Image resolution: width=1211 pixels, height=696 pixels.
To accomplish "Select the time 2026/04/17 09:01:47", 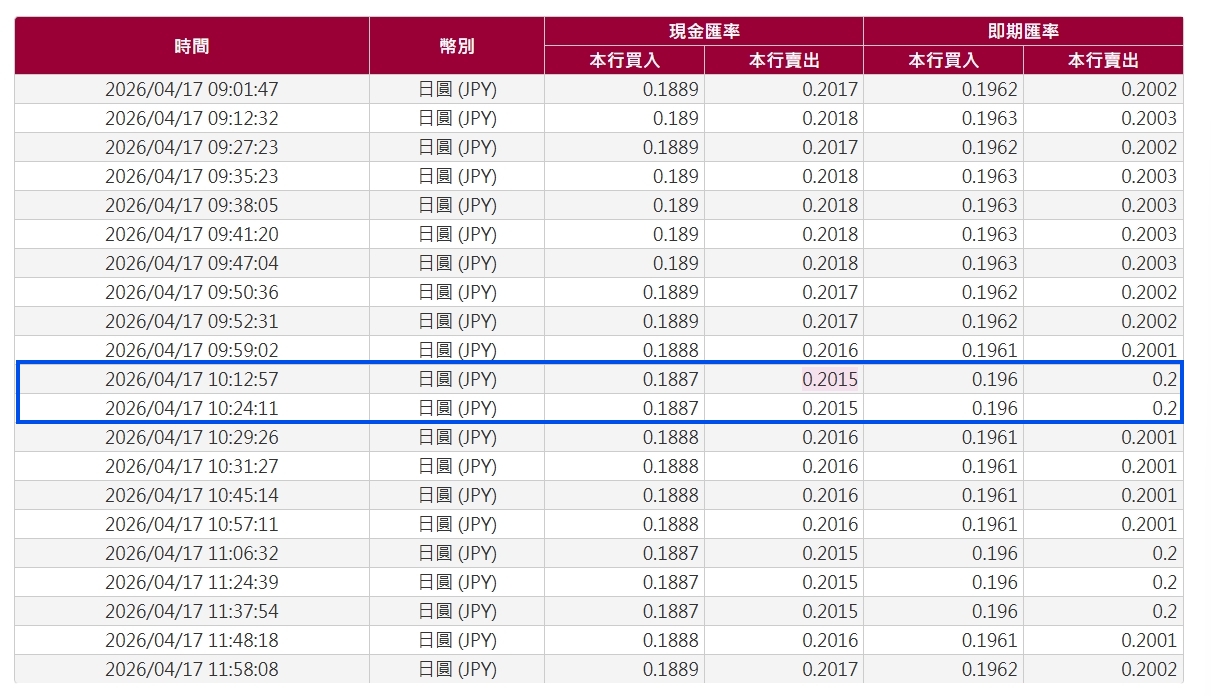I will click(x=192, y=89).
